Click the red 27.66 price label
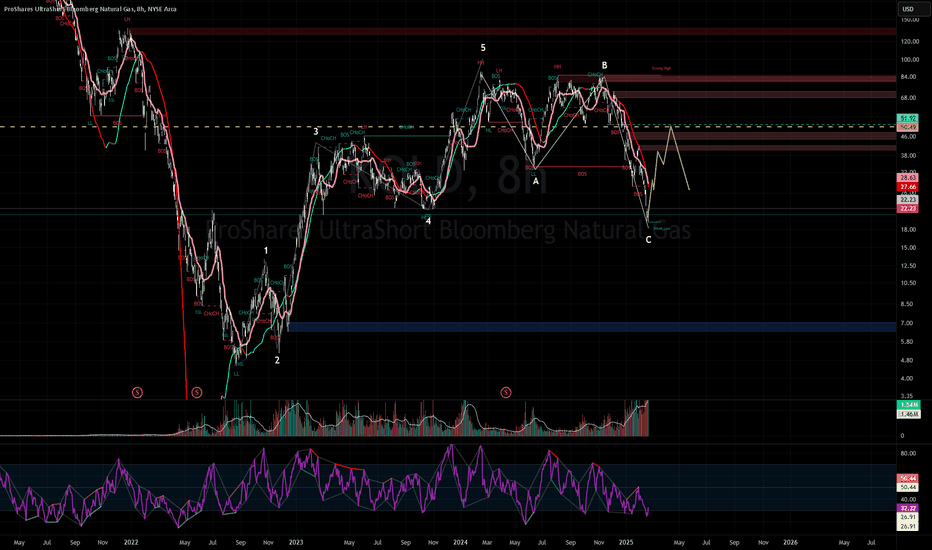The width and height of the screenshot is (932, 550). pyautogui.click(x=908, y=187)
